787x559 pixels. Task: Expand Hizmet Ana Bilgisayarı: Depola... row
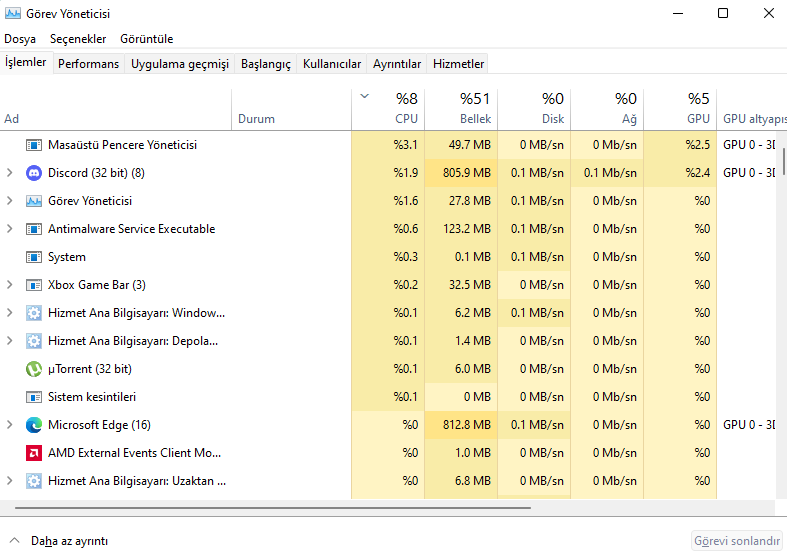pos(10,341)
